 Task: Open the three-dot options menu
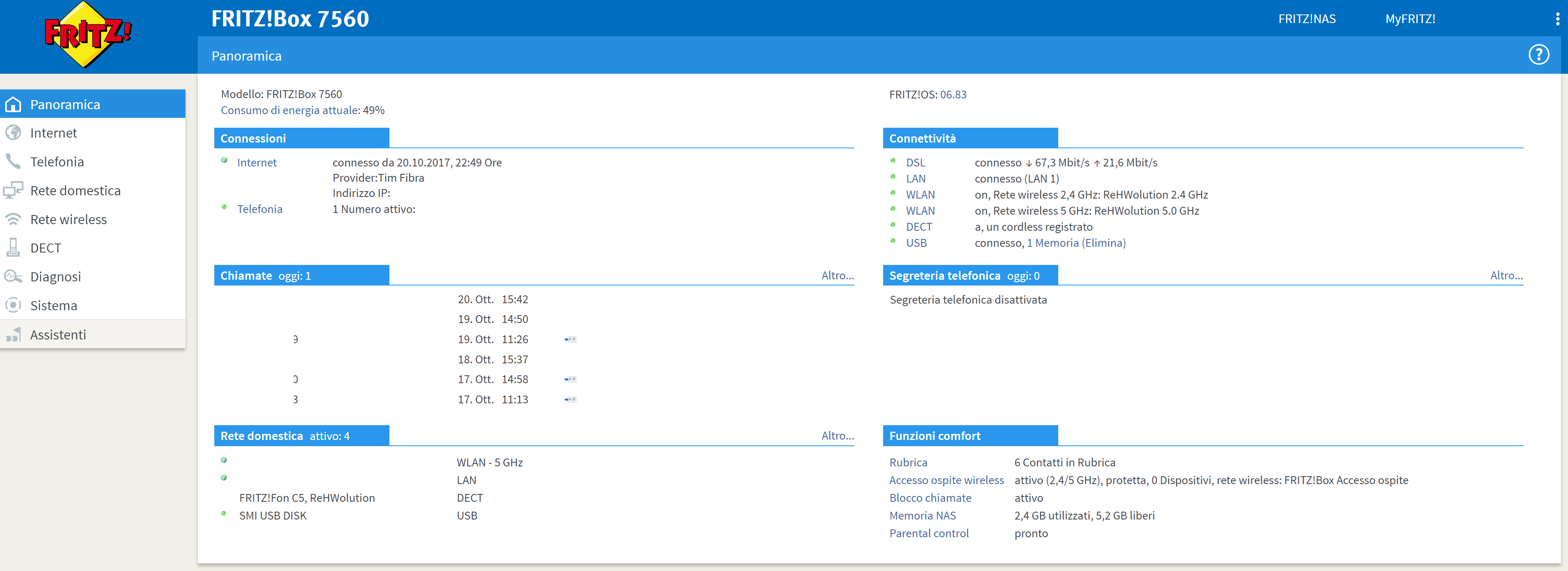pyautogui.click(x=1557, y=19)
